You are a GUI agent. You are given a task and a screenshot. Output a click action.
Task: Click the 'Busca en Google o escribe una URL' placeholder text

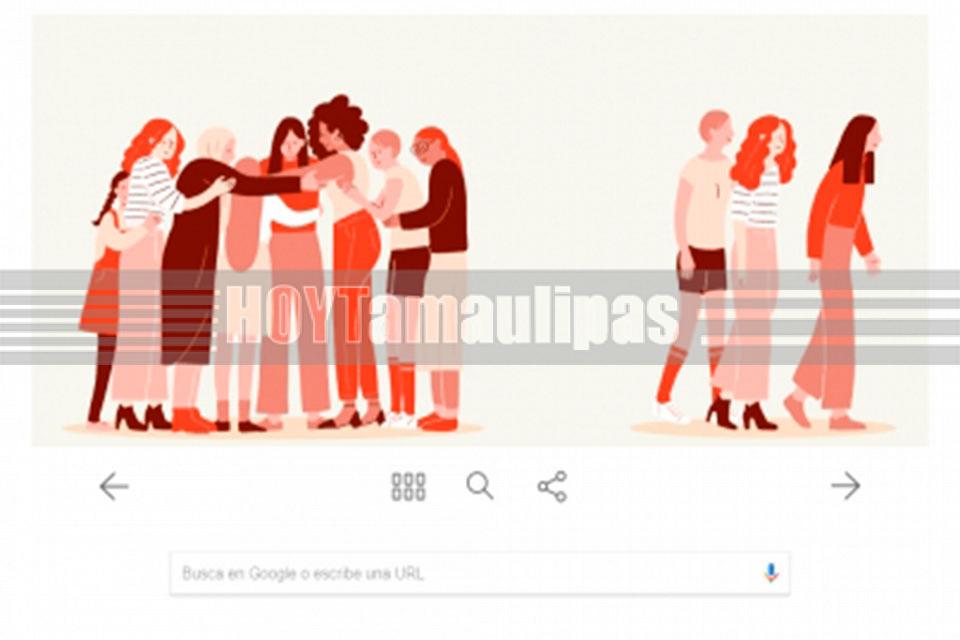pyautogui.click(x=303, y=574)
